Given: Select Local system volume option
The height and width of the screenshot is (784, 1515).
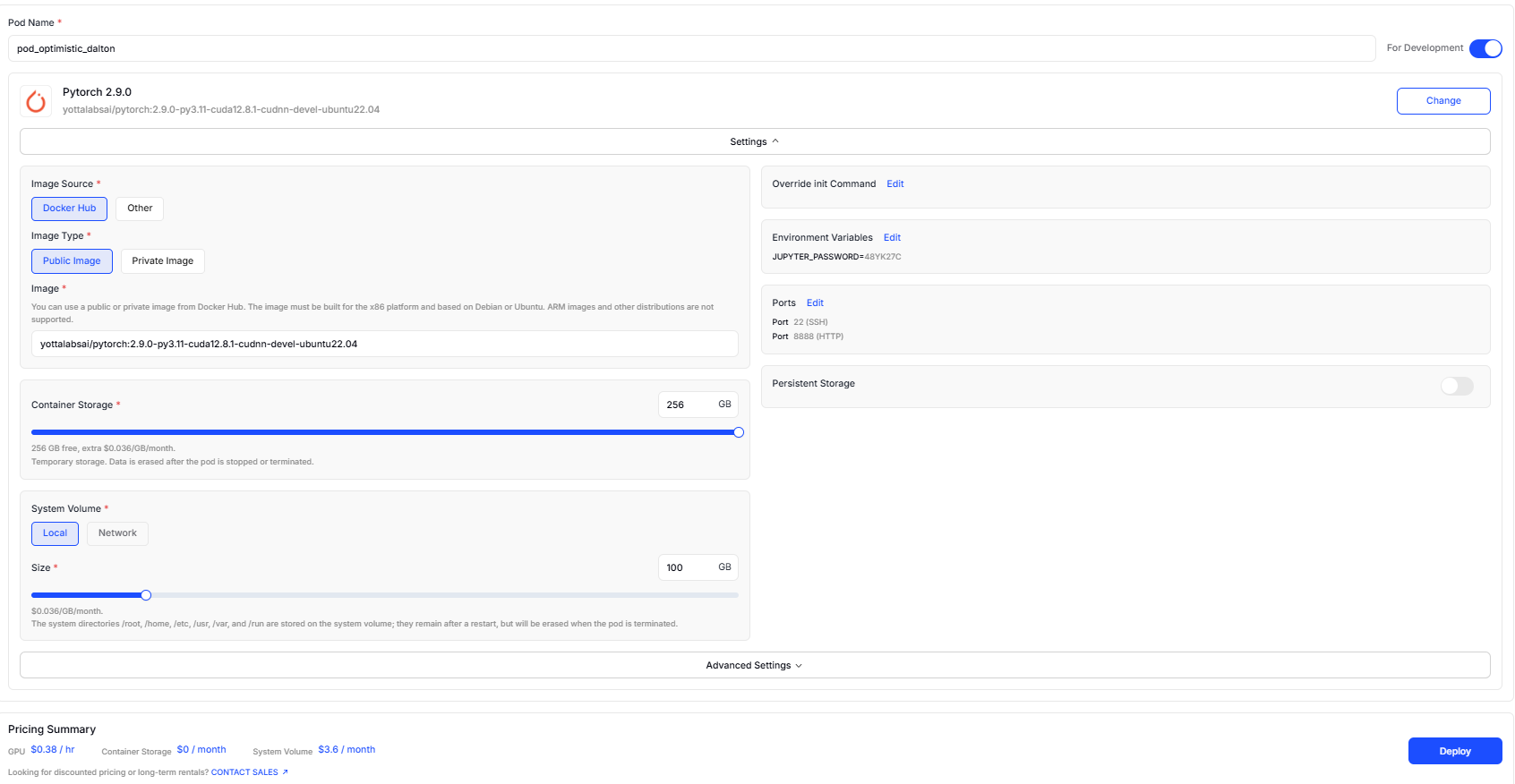Looking at the screenshot, I should pyautogui.click(x=55, y=533).
